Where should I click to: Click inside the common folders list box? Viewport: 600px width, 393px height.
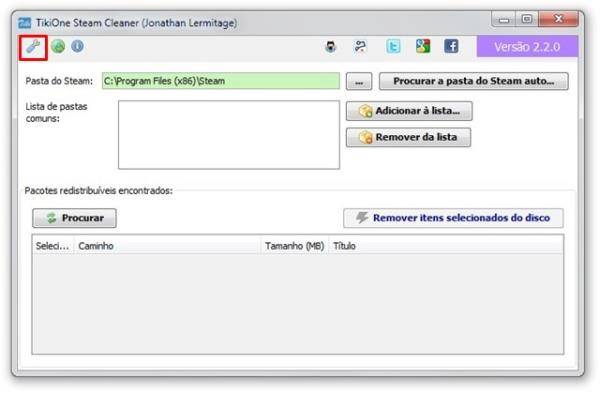(x=229, y=135)
